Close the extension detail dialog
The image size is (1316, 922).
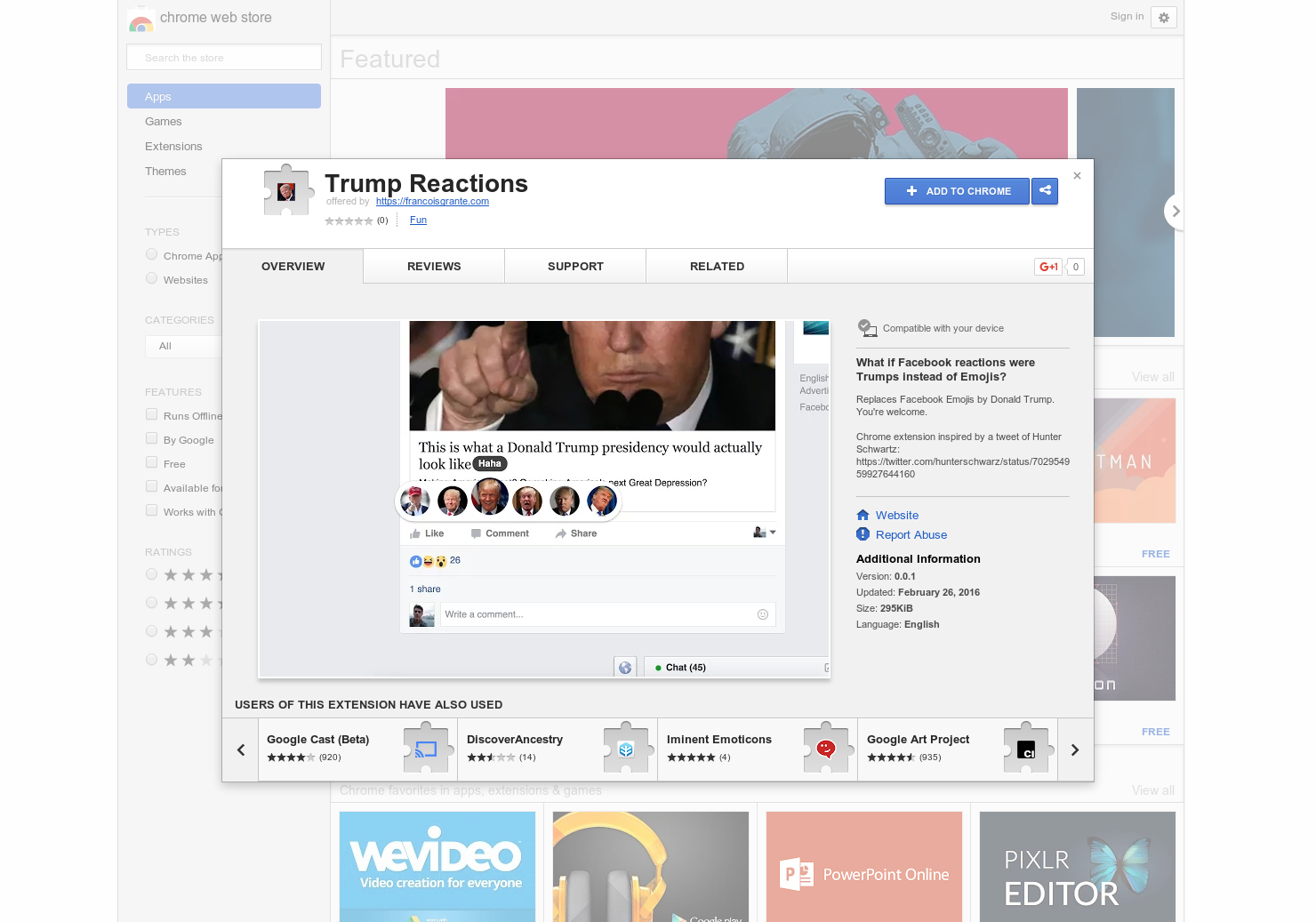[x=1077, y=176]
